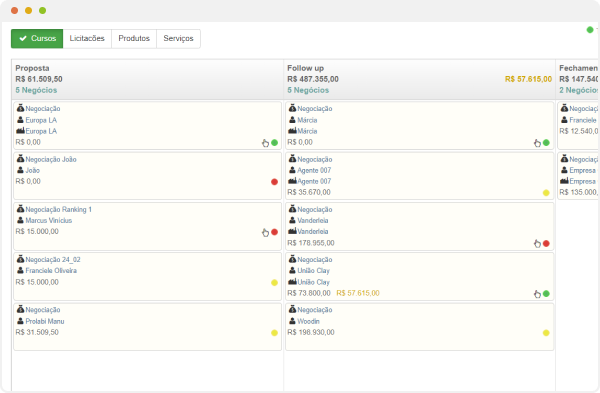
Task: Click 5 Negócios under Follow up
Action: tap(308, 90)
